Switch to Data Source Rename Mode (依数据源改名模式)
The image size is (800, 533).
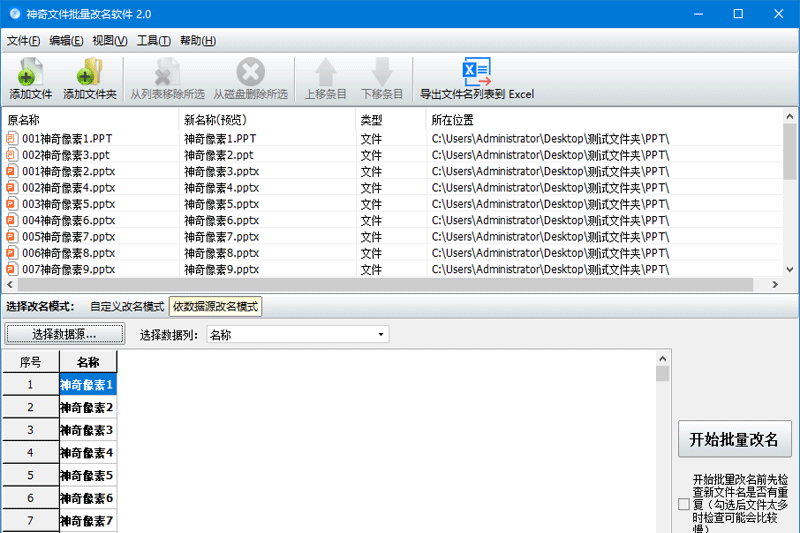(215, 307)
